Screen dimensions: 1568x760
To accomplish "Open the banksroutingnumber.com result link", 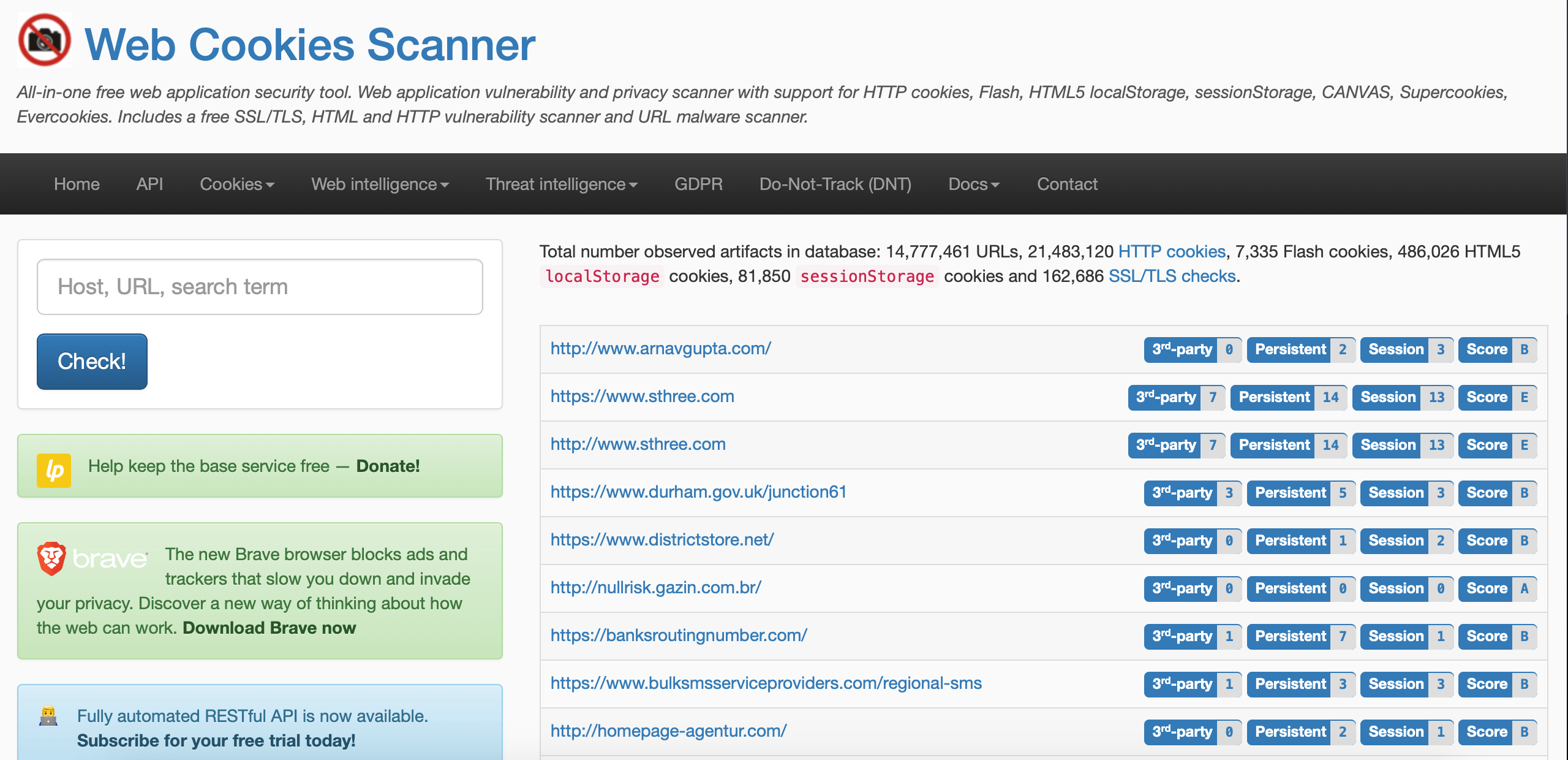I will pyautogui.click(x=679, y=635).
